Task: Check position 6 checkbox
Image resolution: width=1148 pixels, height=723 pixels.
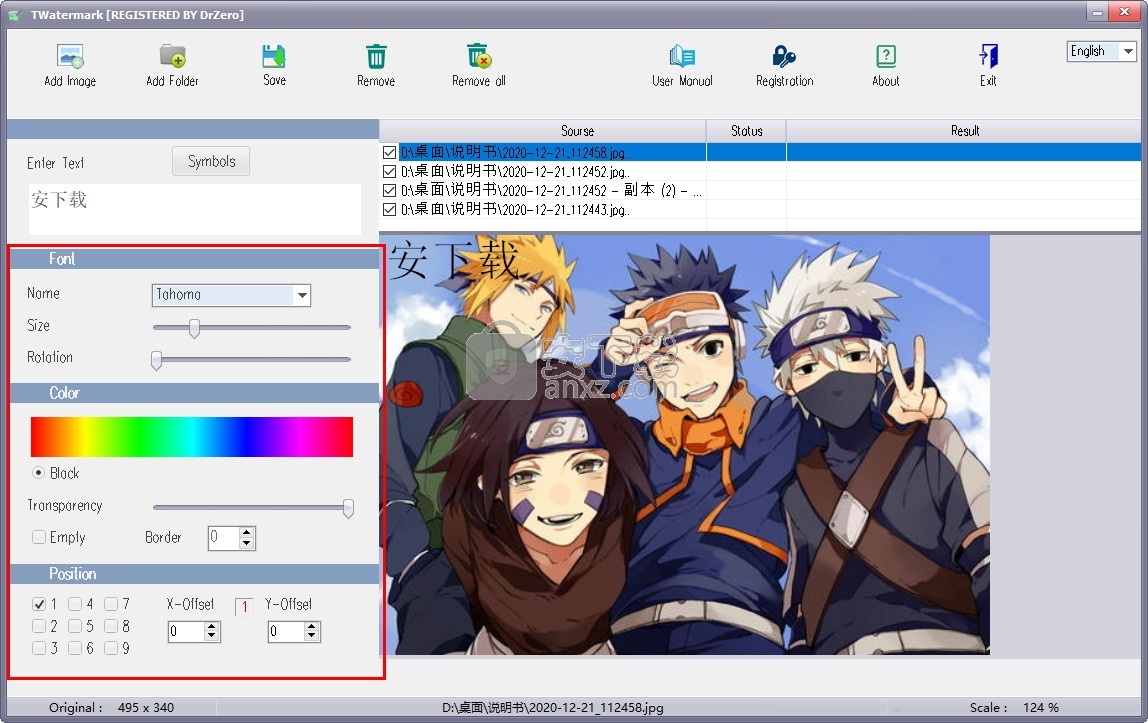Action: point(75,648)
